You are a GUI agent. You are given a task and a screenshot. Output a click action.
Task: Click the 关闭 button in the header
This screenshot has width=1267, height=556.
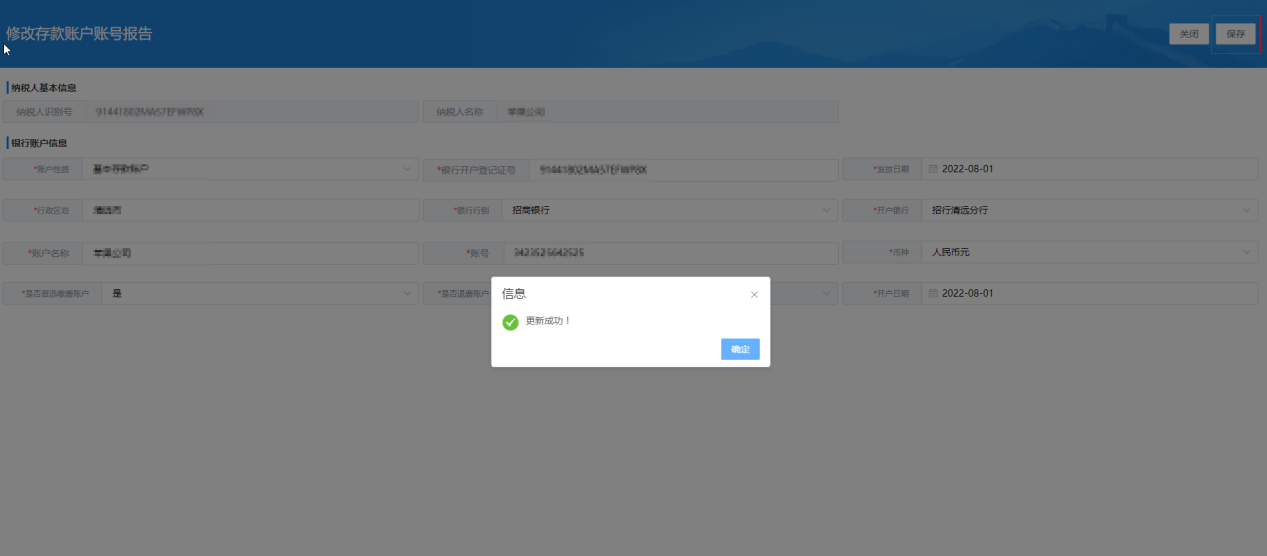[x=1189, y=34]
